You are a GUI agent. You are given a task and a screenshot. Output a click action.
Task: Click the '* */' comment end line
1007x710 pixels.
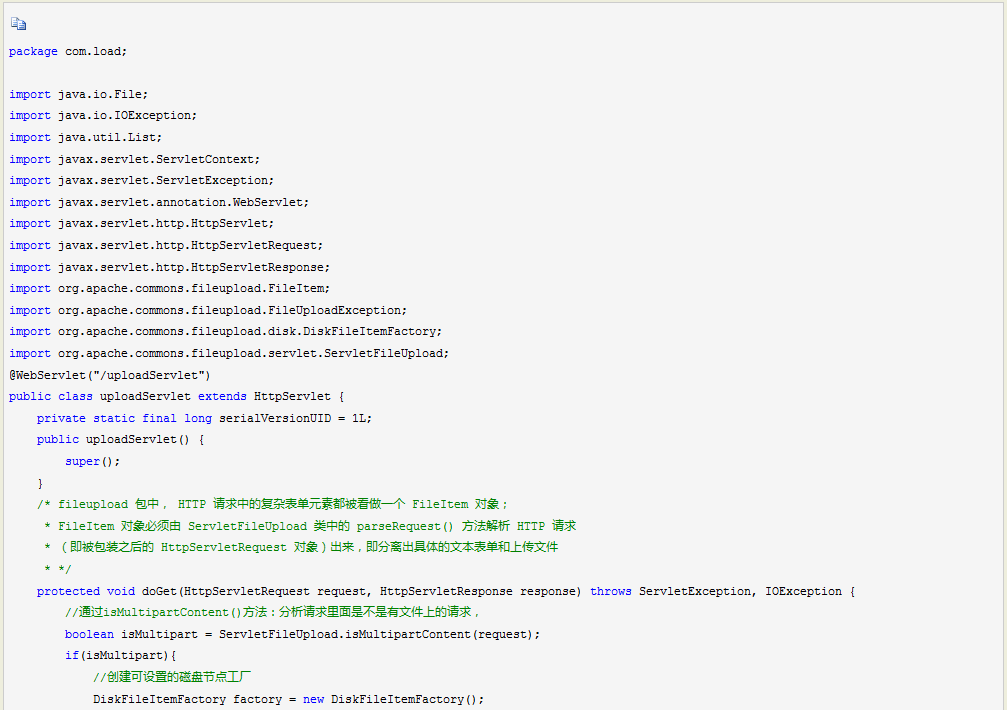coord(57,569)
